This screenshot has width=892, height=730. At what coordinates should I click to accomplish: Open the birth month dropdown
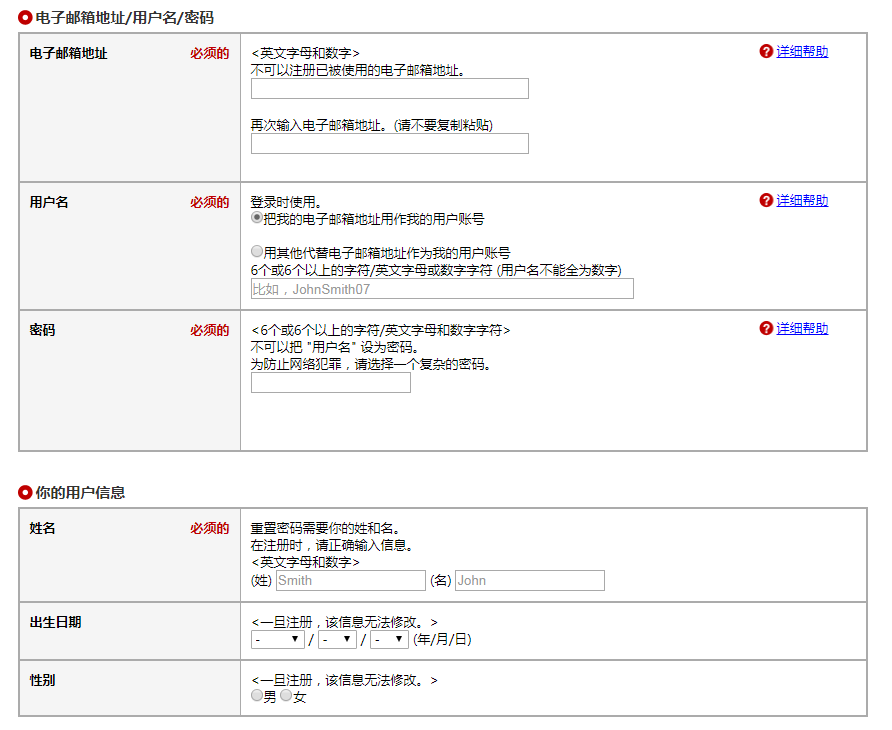click(337, 640)
